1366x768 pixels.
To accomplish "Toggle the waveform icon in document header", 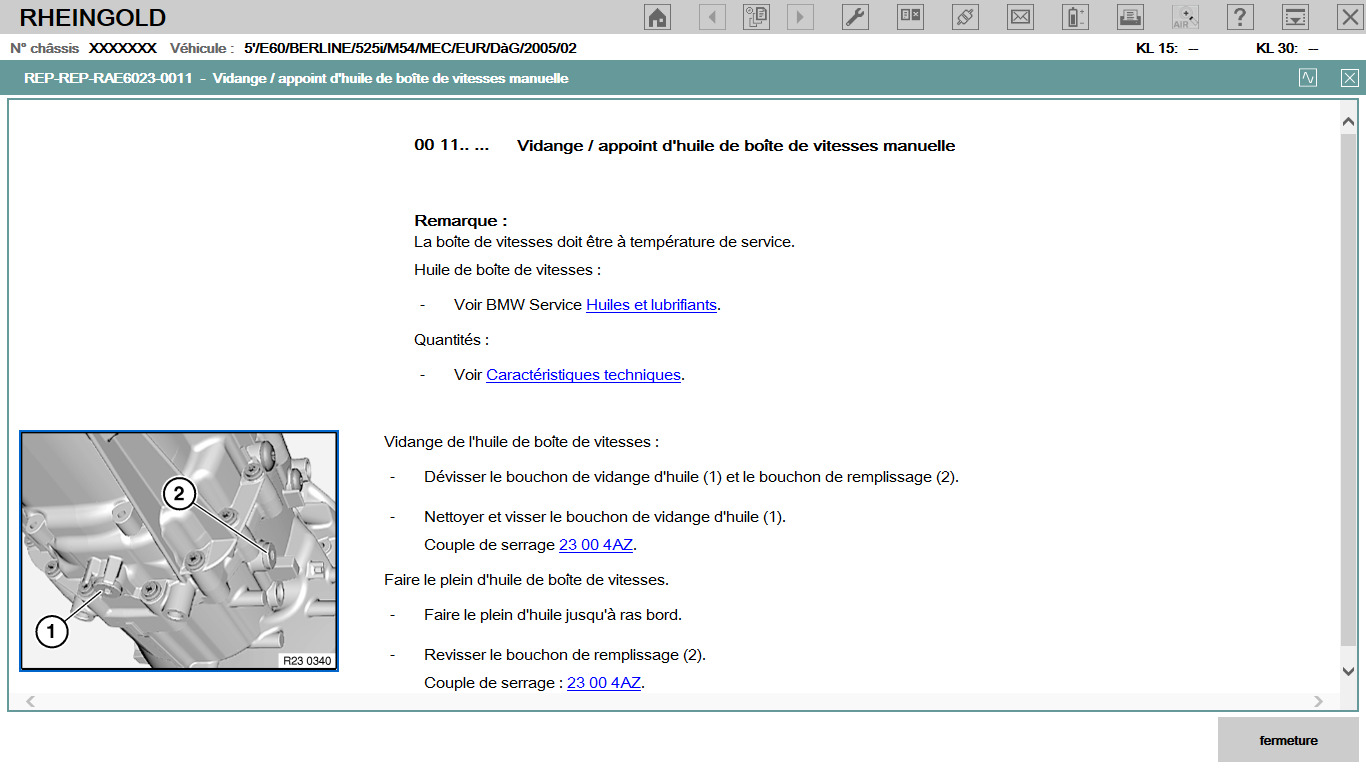I will tap(1308, 78).
